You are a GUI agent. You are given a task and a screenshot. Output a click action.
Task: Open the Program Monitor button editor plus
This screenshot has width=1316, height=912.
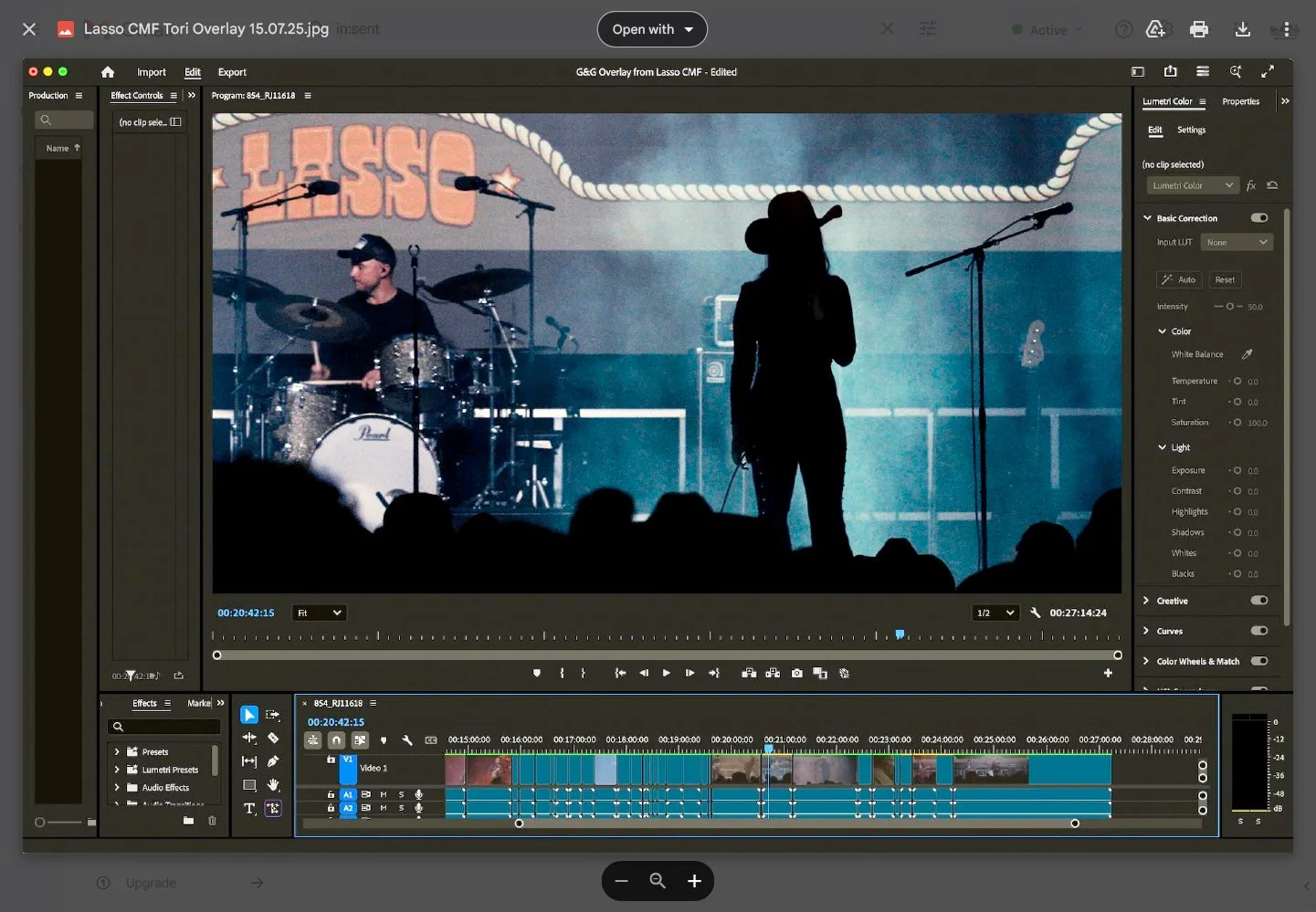point(1108,673)
